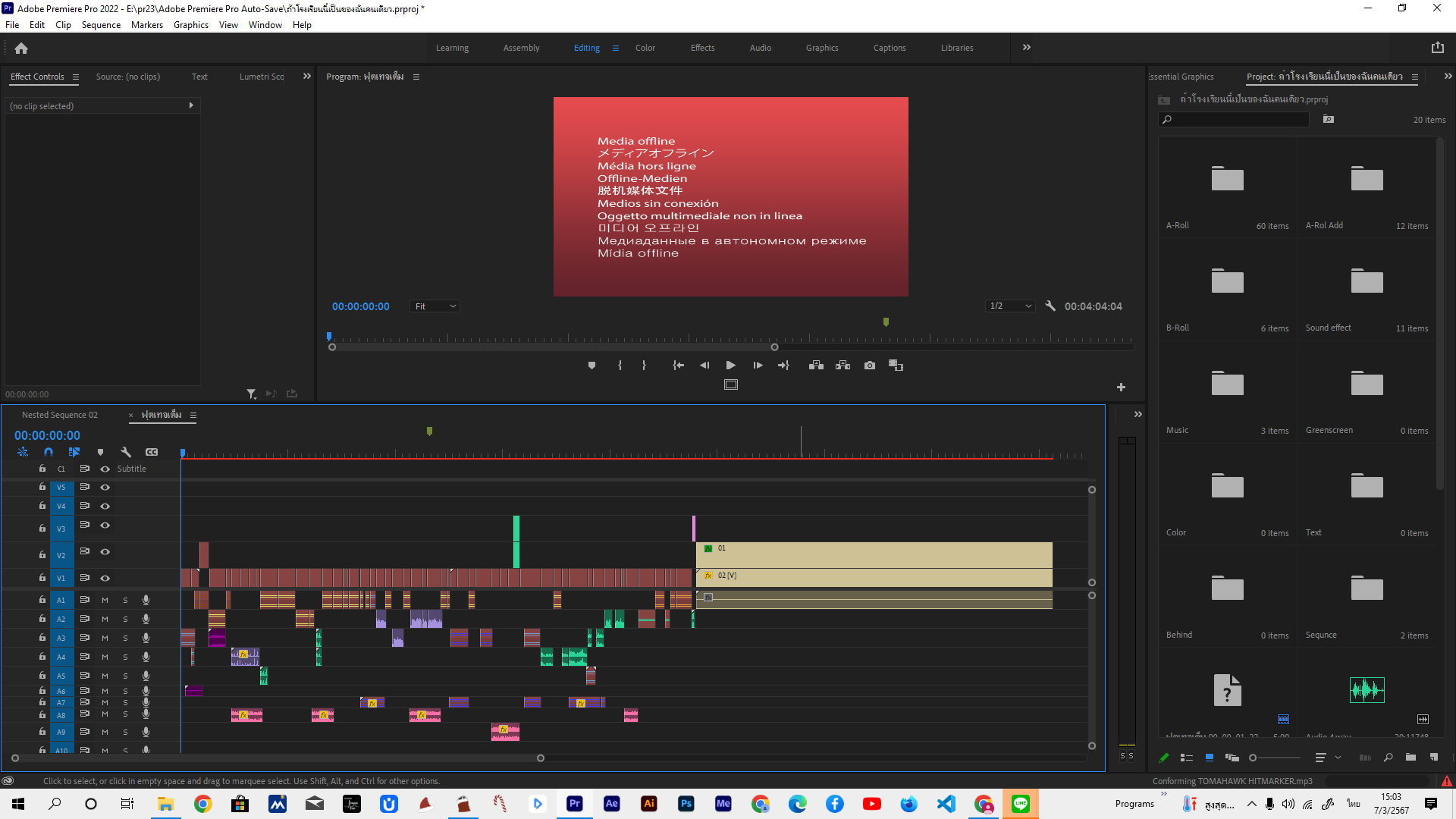Select the 01 clip on track V2
Viewport: 1456px width, 819px height.
click(x=874, y=555)
